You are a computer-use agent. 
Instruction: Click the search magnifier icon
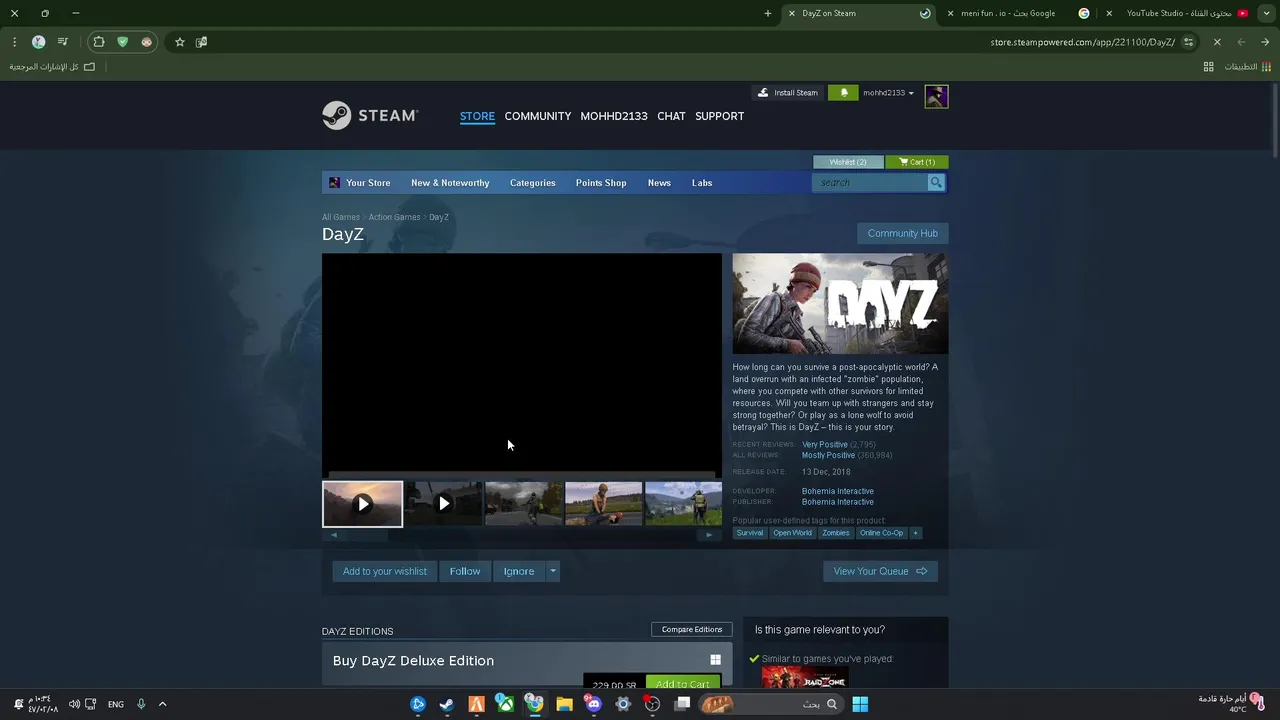(936, 183)
